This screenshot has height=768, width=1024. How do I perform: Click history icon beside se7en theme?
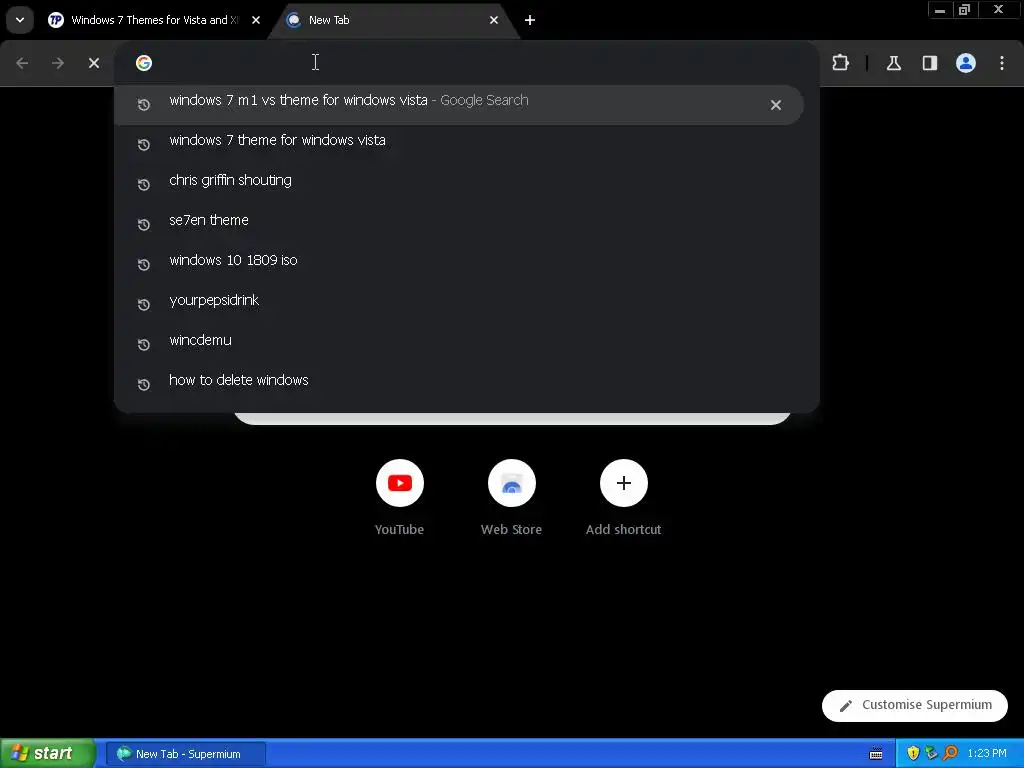(144, 225)
